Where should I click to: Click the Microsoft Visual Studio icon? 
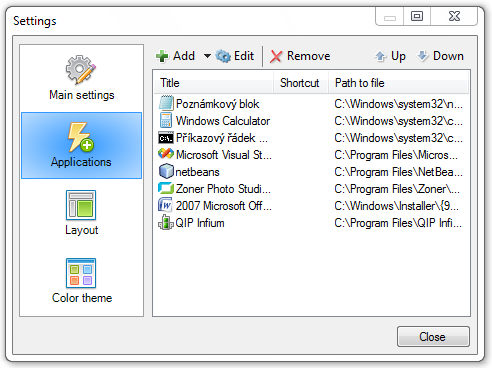pyautogui.click(x=166, y=154)
